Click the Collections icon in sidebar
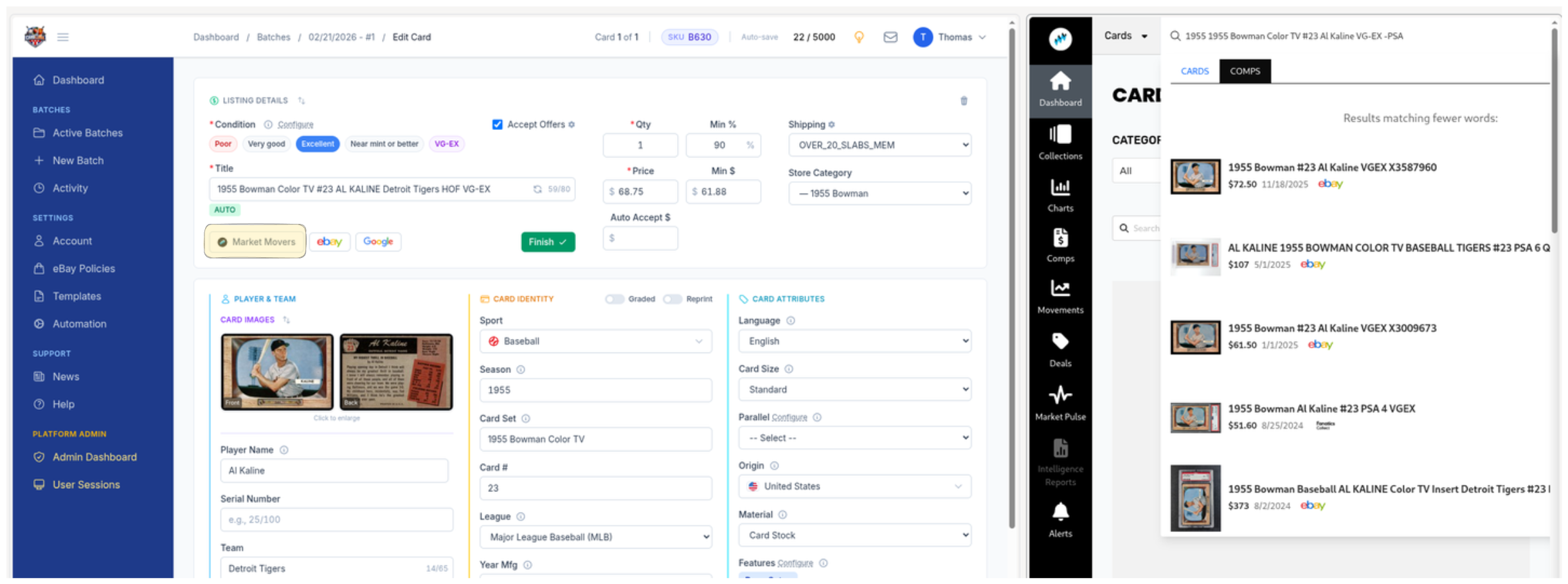The width and height of the screenshot is (1568, 584). click(x=1059, y=142)
